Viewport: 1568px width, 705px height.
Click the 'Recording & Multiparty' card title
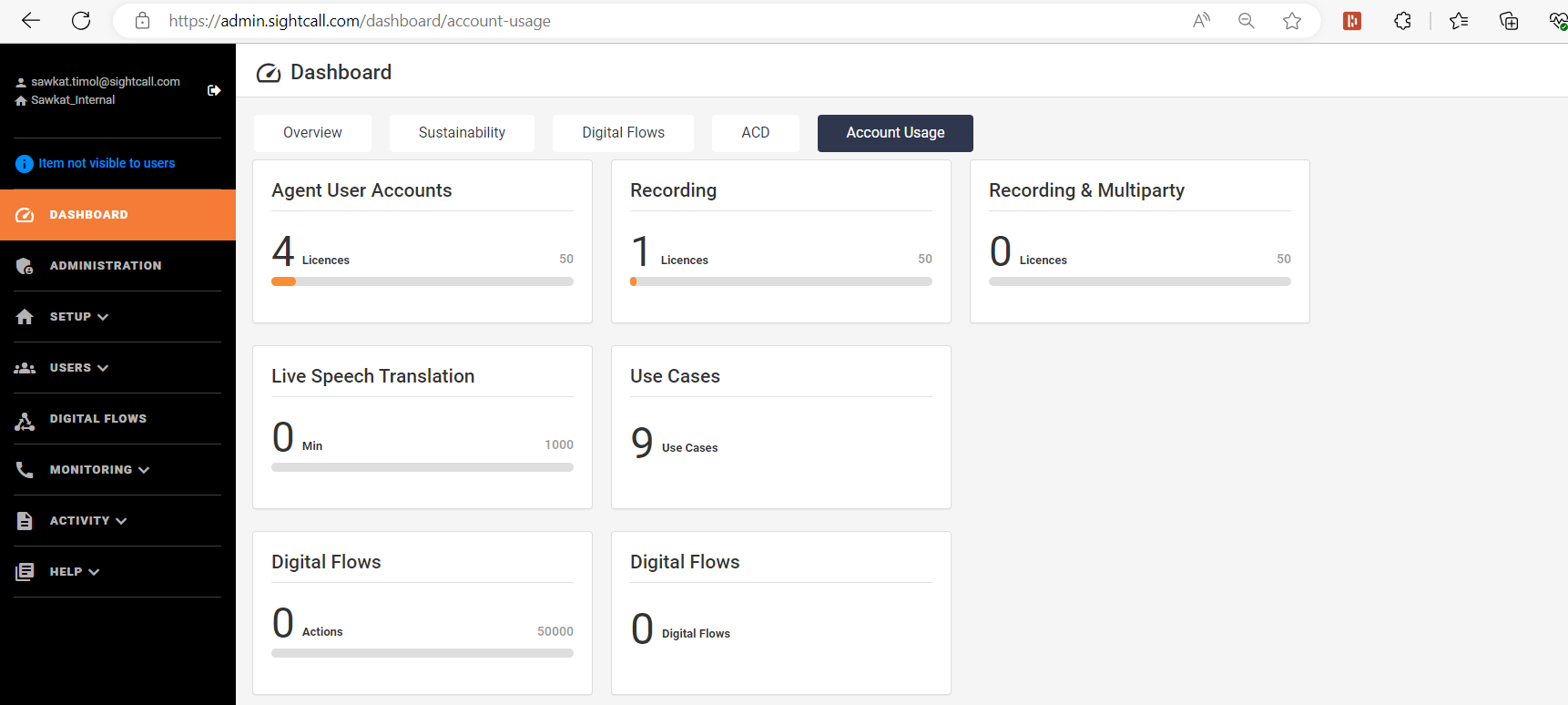1086,190
